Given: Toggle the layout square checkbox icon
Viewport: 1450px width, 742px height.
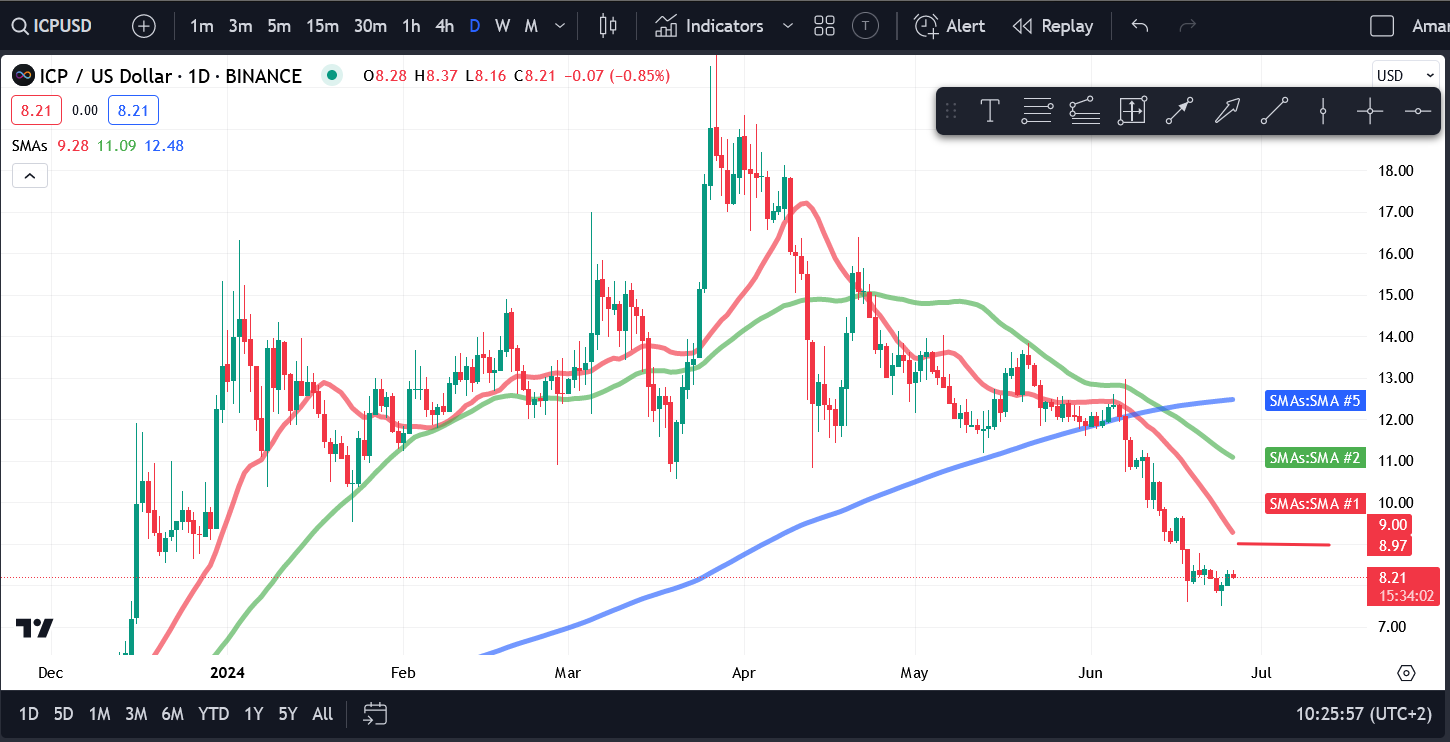Looking at the screenshot, I should pyautogui.click(x=1382, y=26).
